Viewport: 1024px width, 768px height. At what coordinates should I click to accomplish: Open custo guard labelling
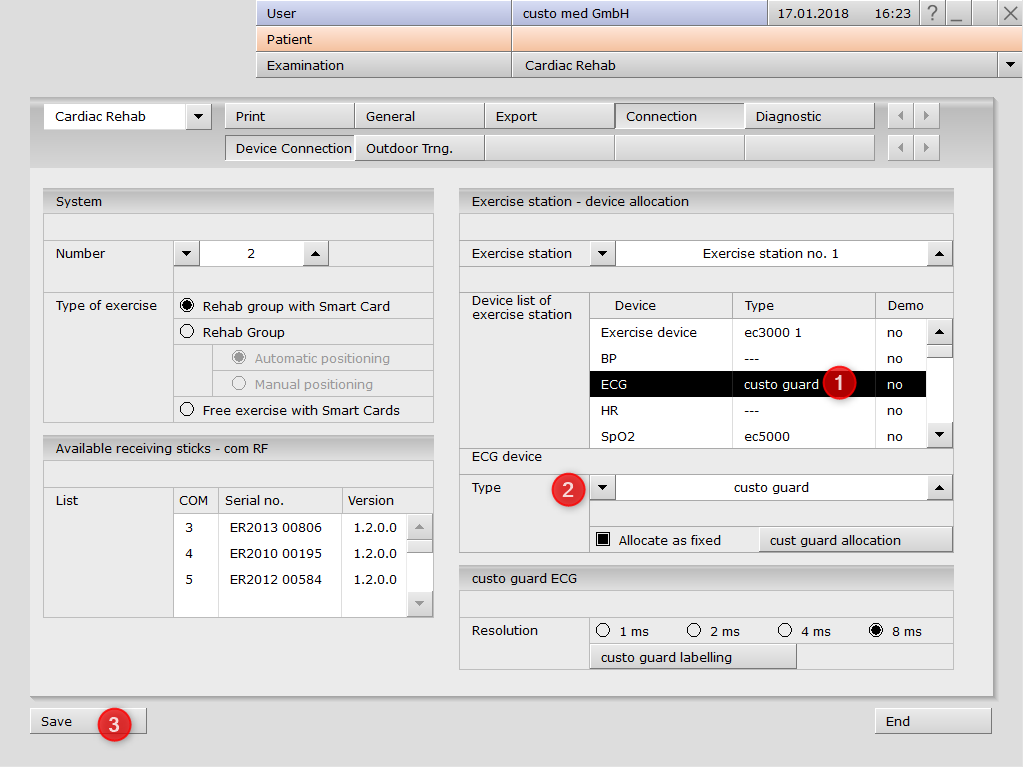(693, 657)
